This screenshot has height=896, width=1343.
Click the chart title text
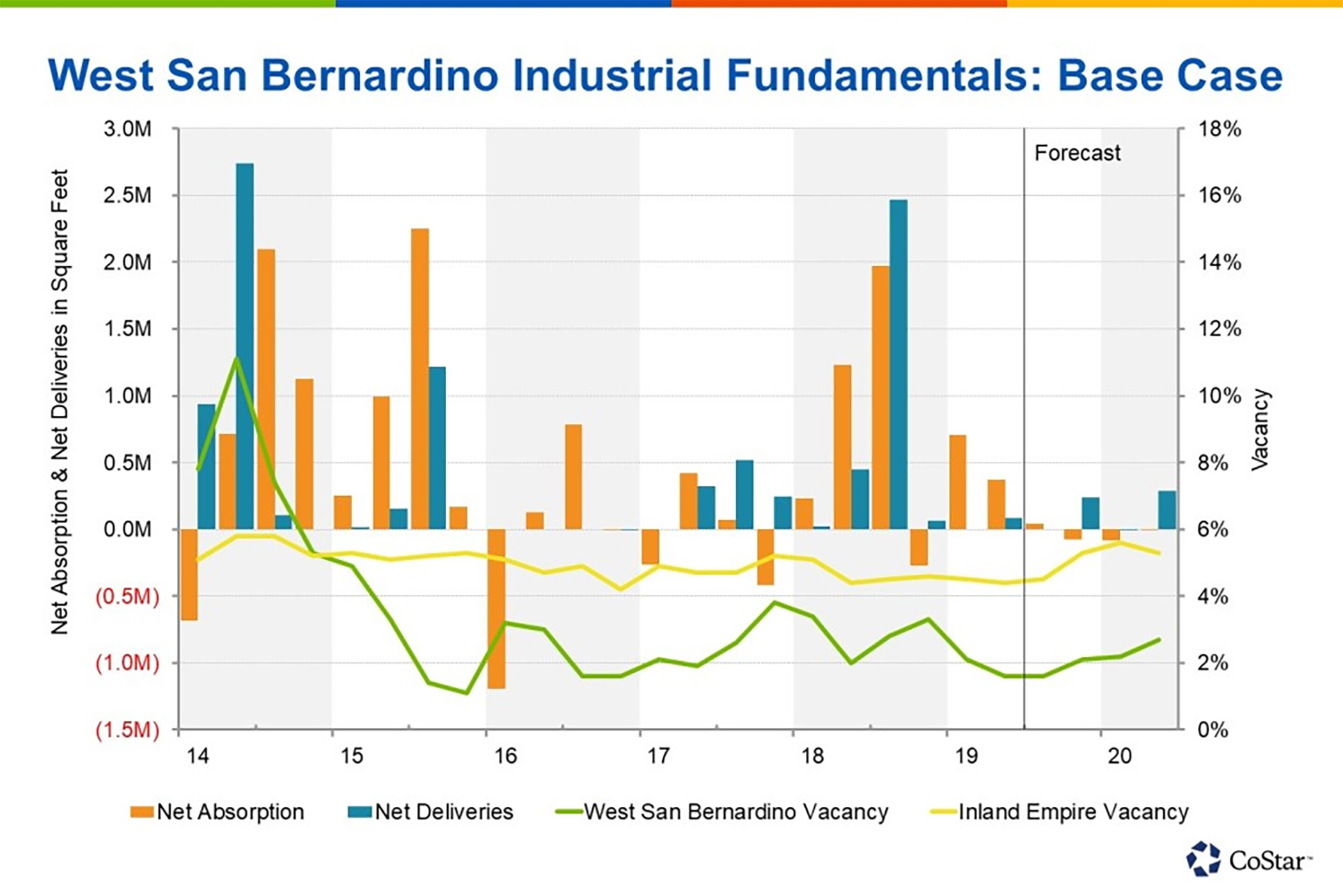[x=665, y=75]
